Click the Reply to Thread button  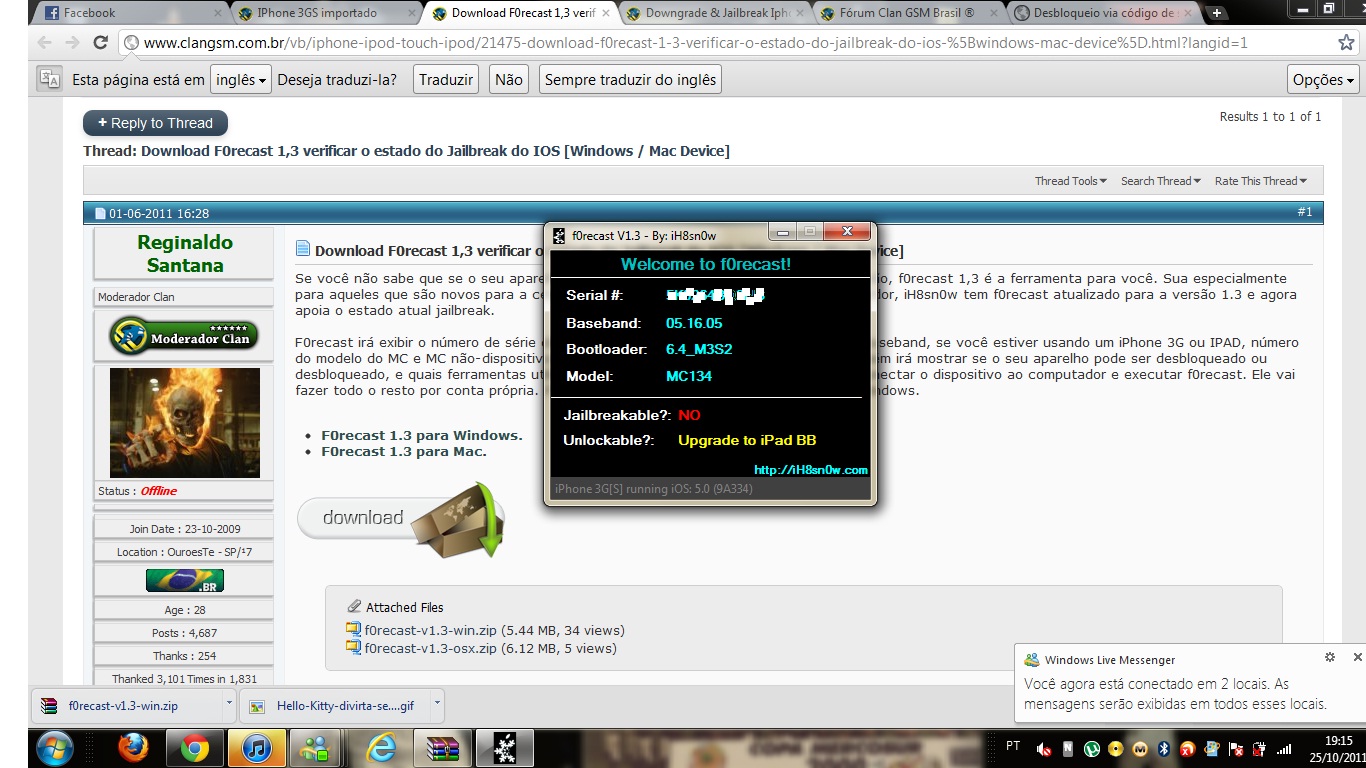coord(155,123)
